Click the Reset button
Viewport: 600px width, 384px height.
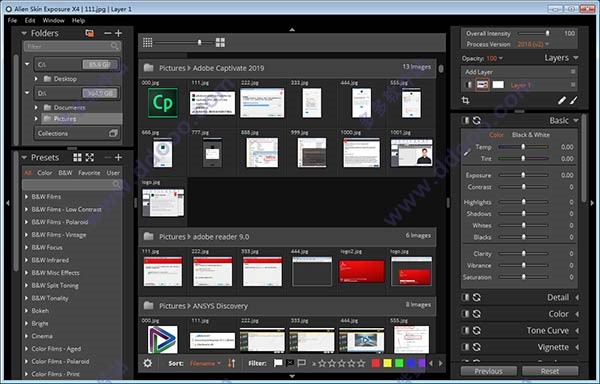[550, 371]
